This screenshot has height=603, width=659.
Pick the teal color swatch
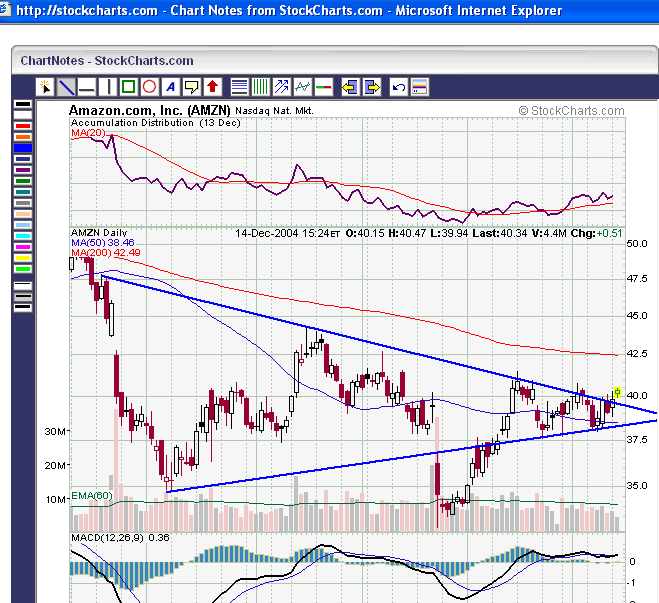tap(23, 192)
